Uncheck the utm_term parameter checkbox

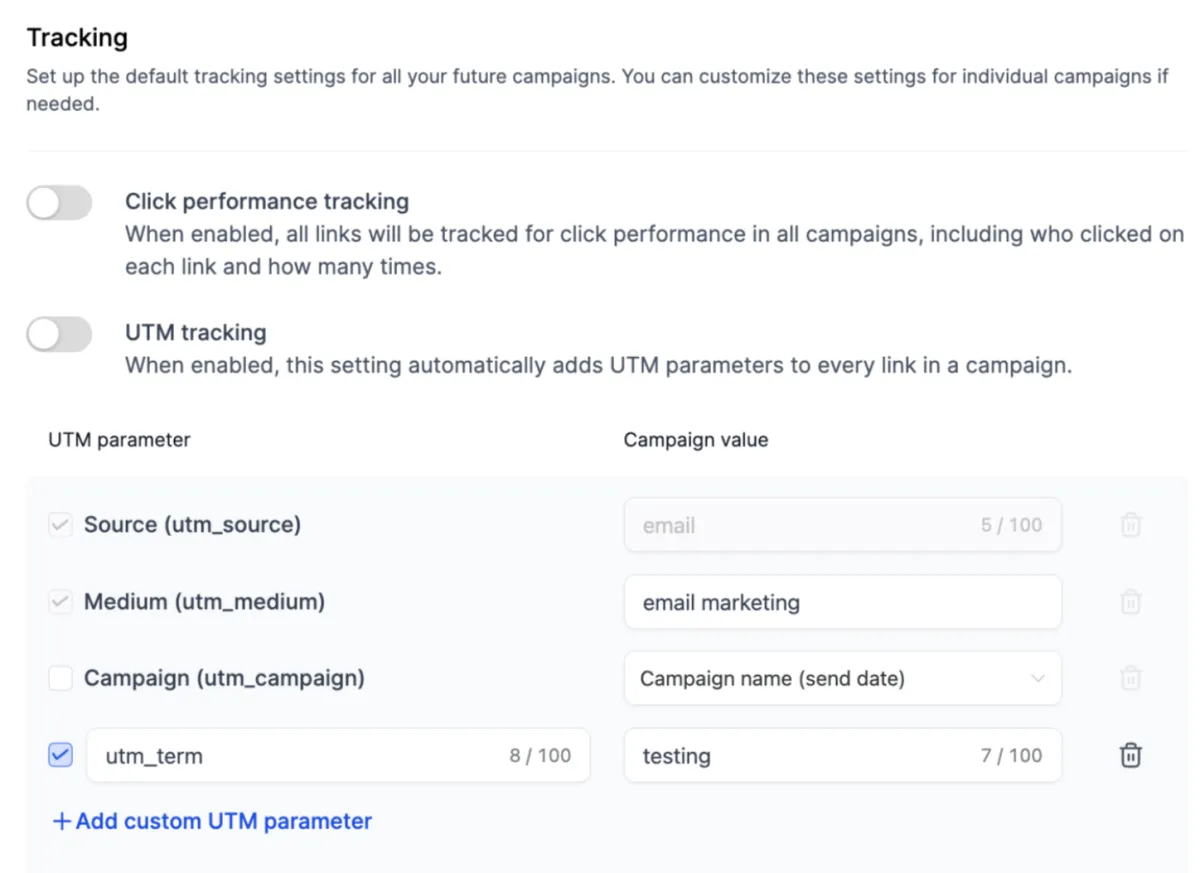pyautogui.click(x=61, y=756)
